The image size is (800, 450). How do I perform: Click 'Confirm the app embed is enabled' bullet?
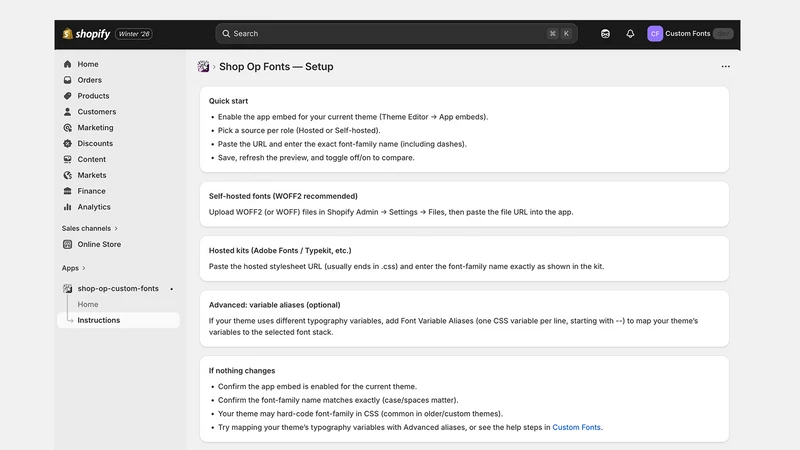pos(317,387)
